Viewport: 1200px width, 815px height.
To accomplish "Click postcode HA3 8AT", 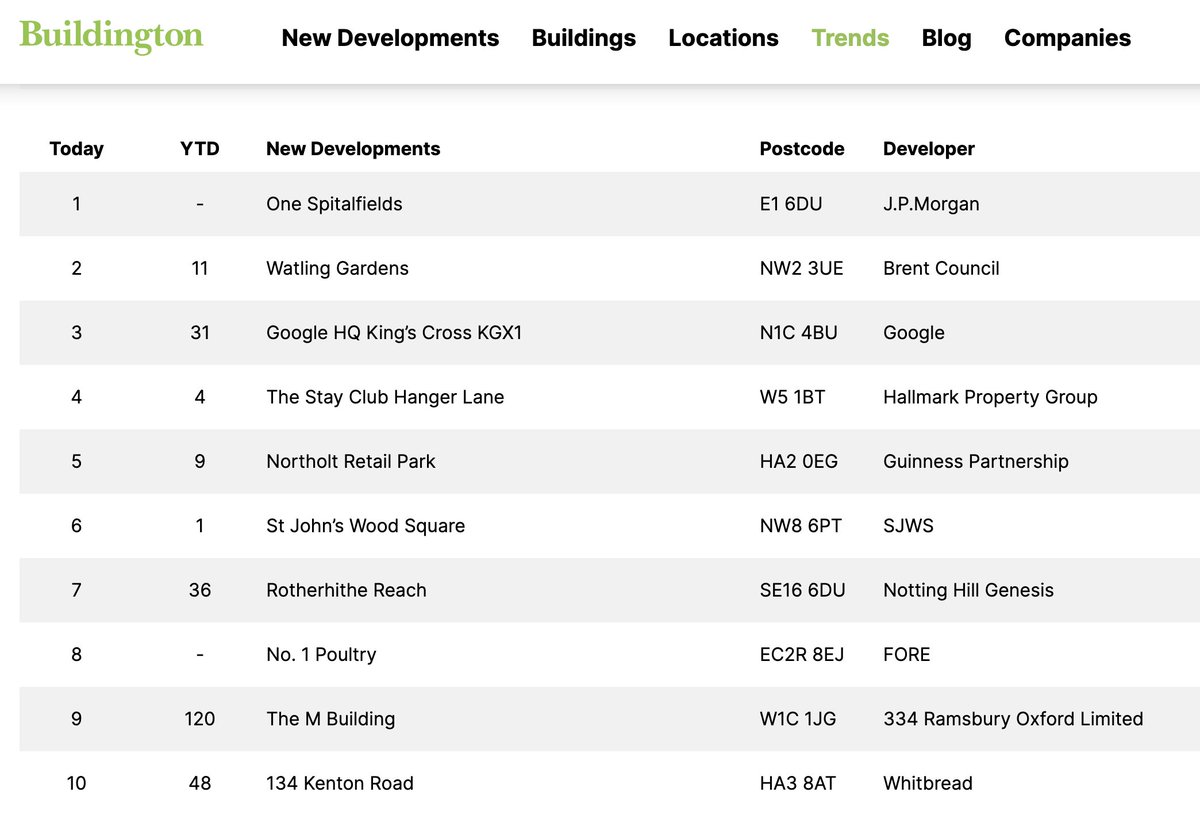I will [x=797, y=783].
